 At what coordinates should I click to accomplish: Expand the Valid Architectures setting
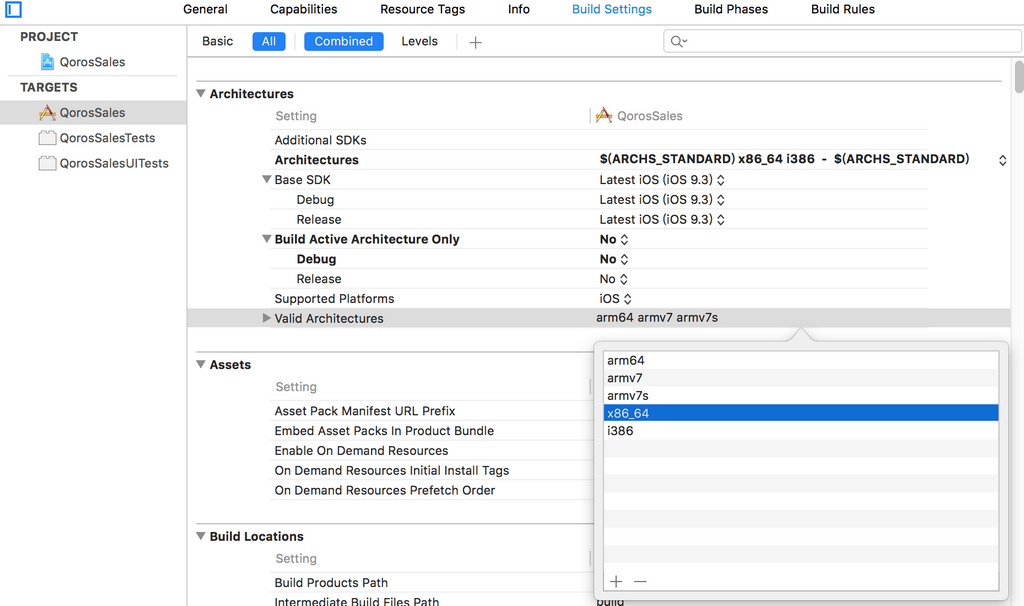tap(266, 318)
